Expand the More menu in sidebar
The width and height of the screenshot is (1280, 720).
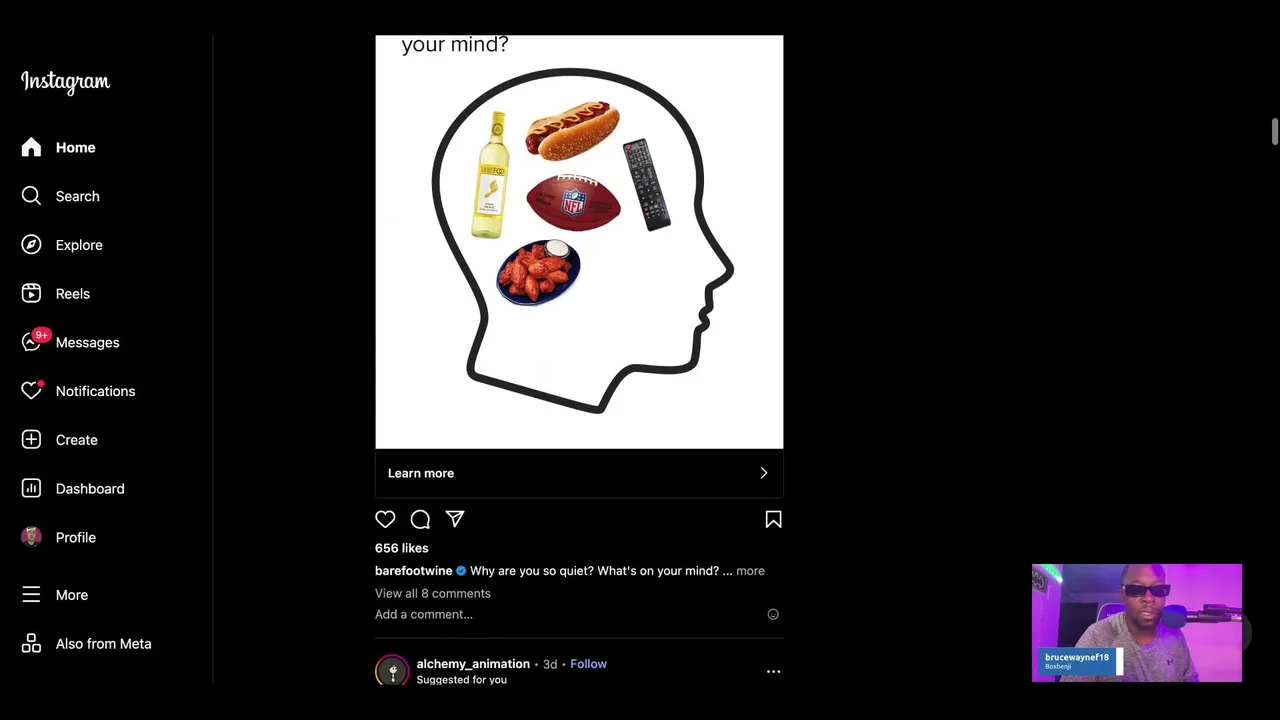tap(71, 595)
